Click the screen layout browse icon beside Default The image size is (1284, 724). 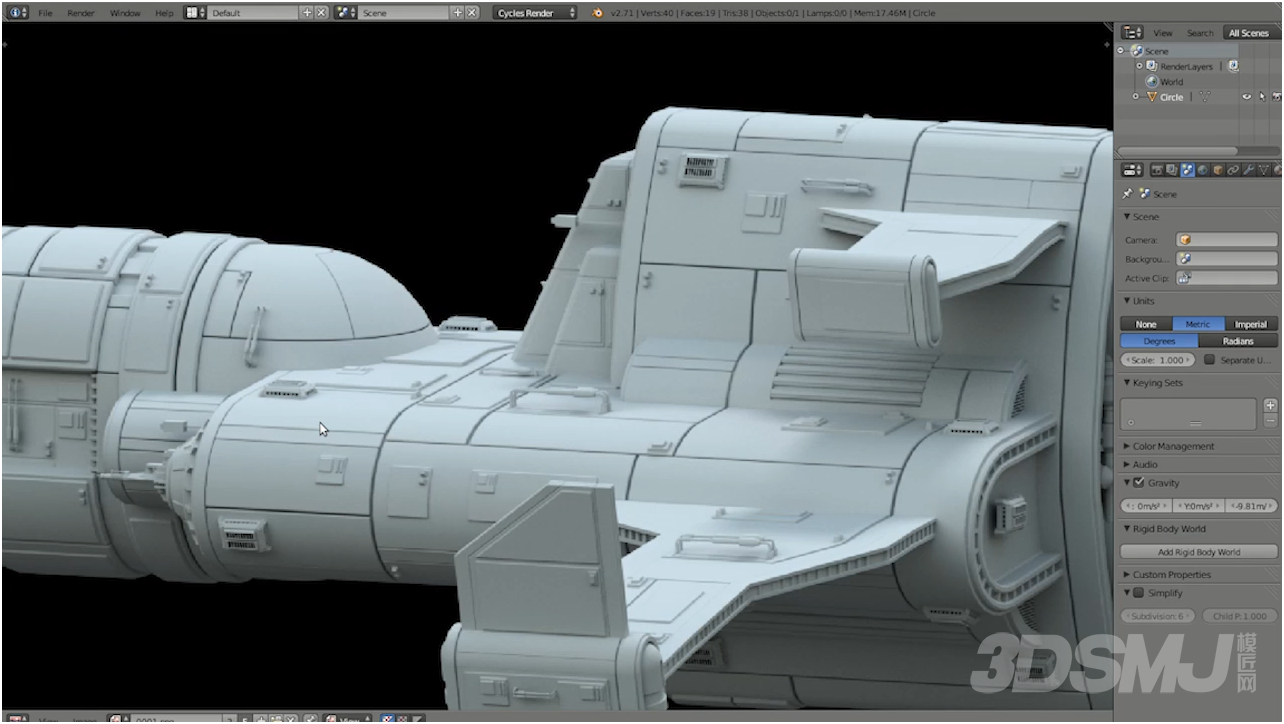pyautogui.click(x=195, y=13)
